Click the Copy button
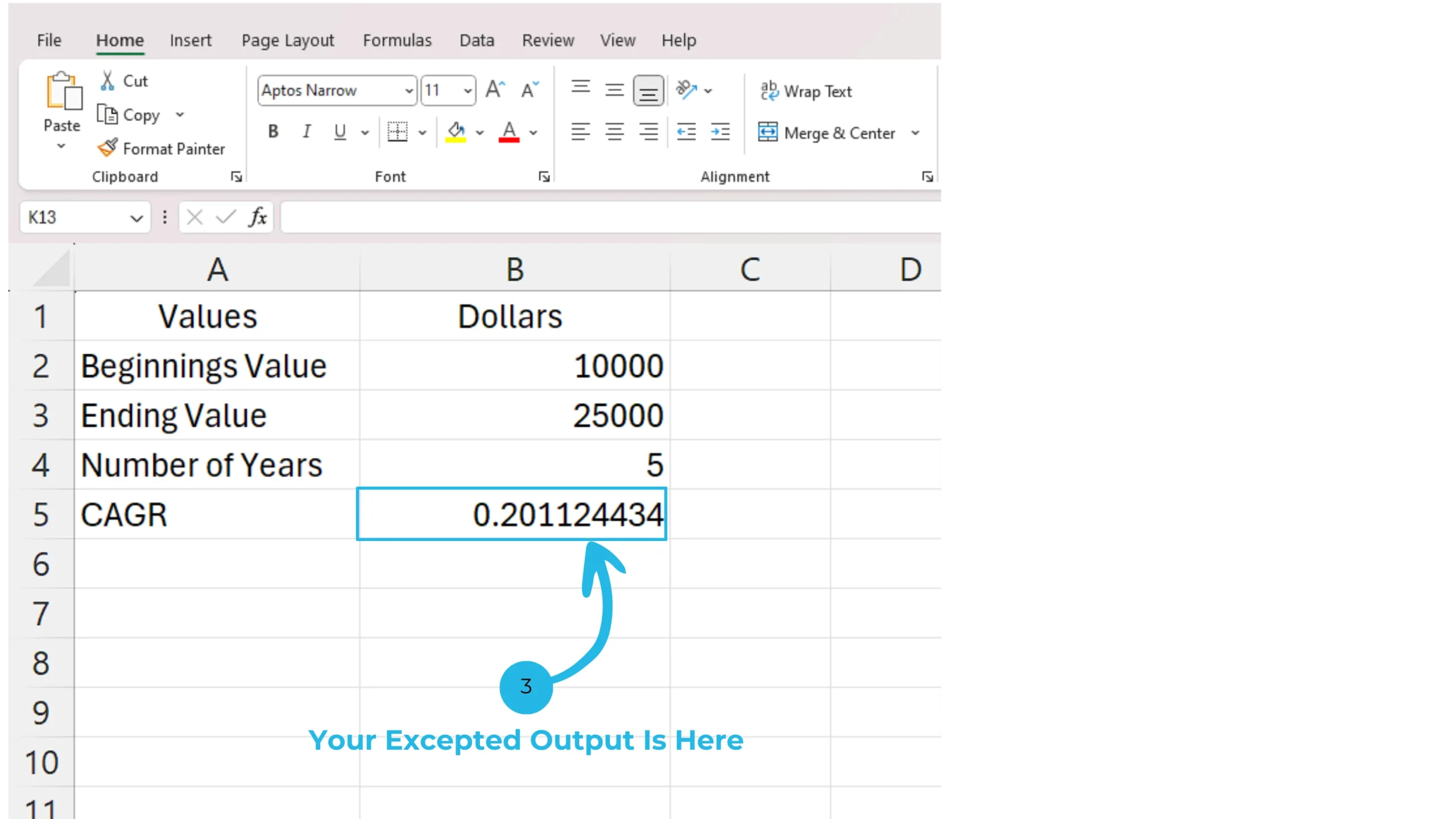This screenshot has width=1456, height=819. click(x=129, y=115)
